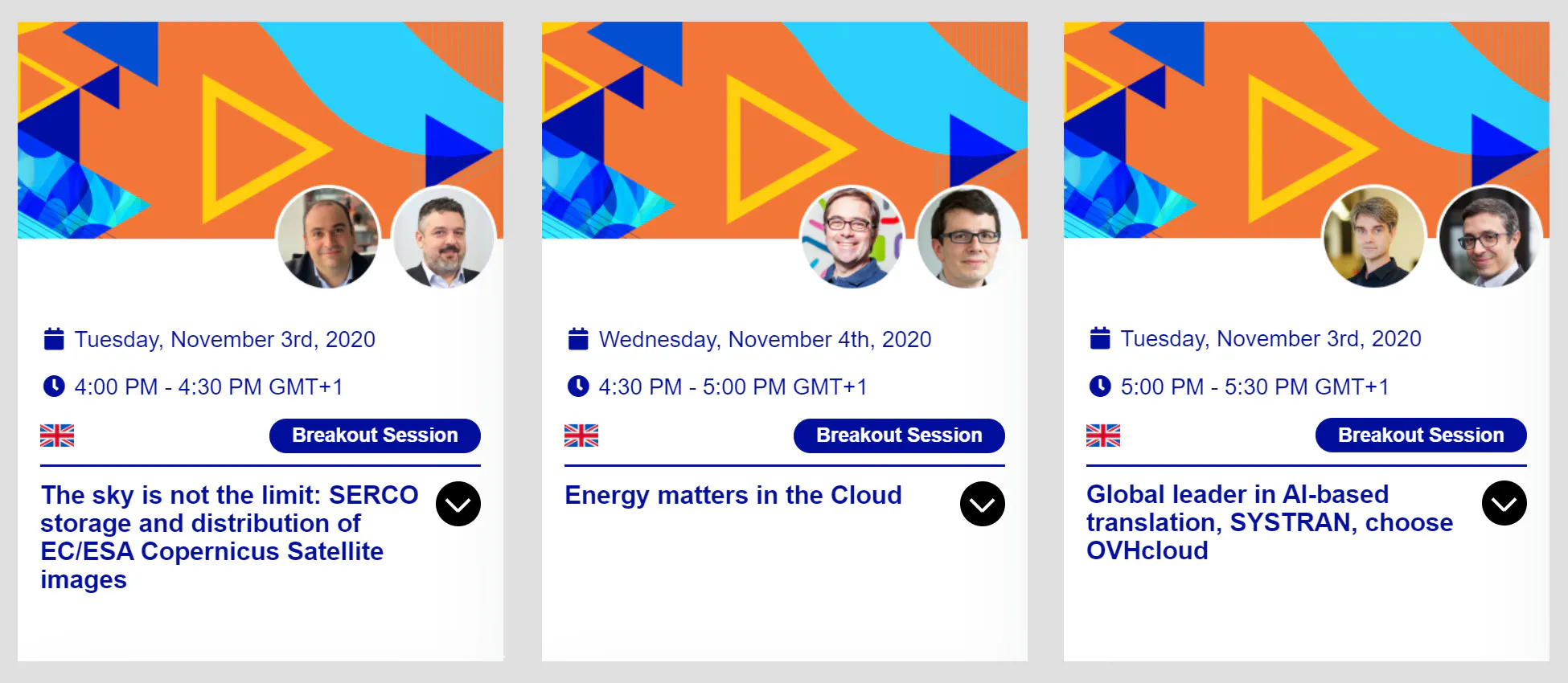Click clock icon beside 4:30 PM - 5:00 PM
The width and height of the screenshot is (1568, 683).
(x=578, y=386)
